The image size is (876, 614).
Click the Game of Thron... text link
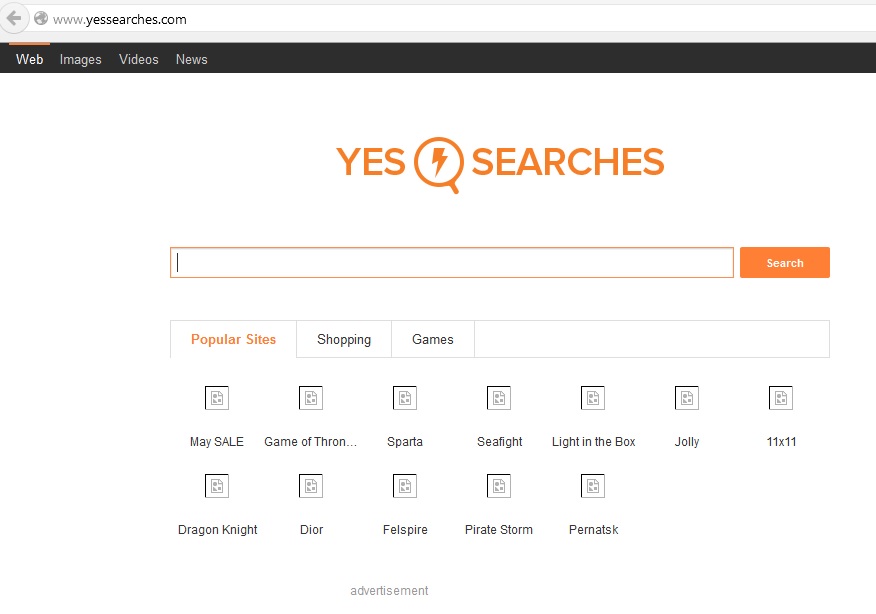(311, 442)
